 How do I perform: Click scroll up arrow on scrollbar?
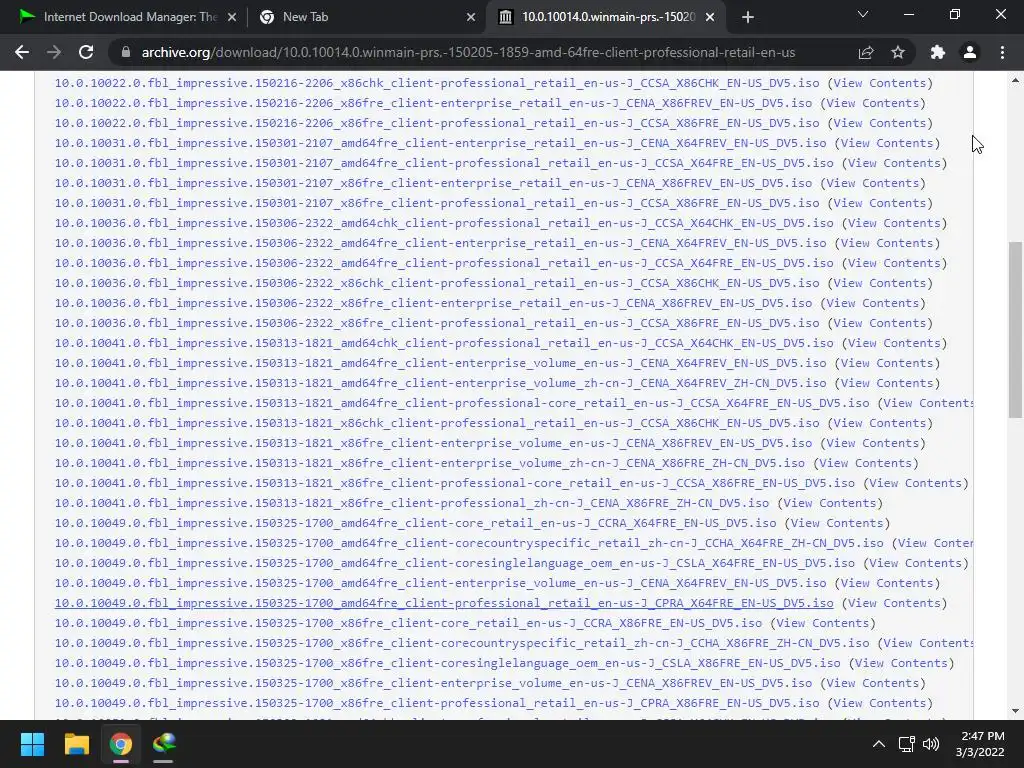[x=1015, y=80]
